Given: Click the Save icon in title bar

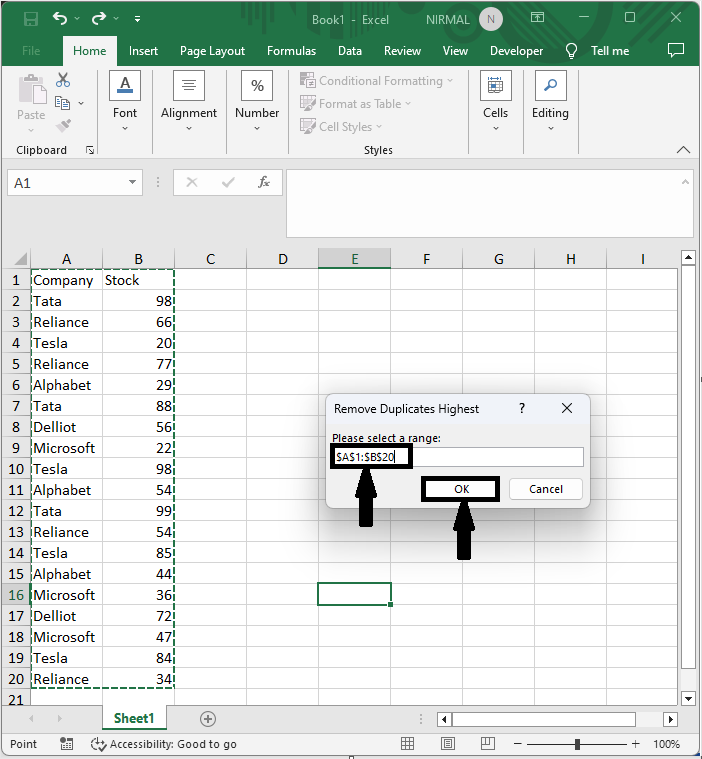Looking at the screenshot, I should [31, 19].
